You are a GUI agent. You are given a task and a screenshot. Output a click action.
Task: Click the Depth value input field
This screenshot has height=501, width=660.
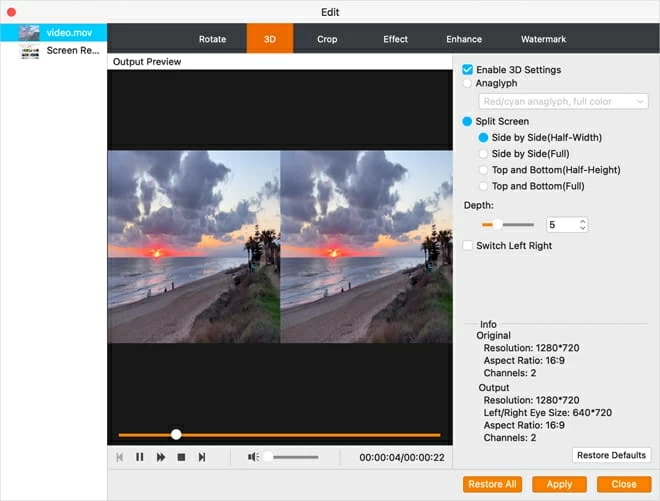point(562,225)
